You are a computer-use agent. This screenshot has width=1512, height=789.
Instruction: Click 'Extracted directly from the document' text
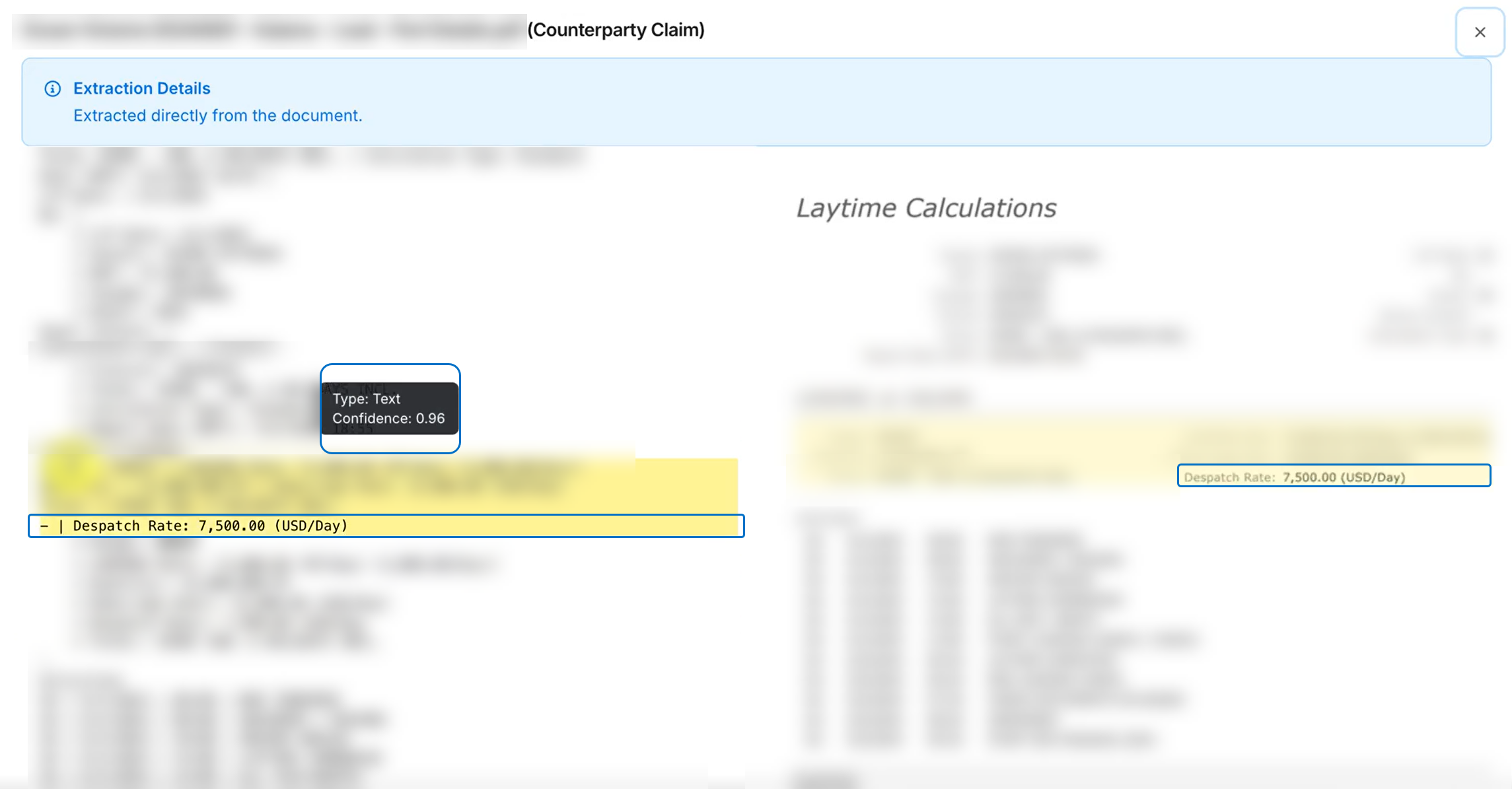click(217, 116)
